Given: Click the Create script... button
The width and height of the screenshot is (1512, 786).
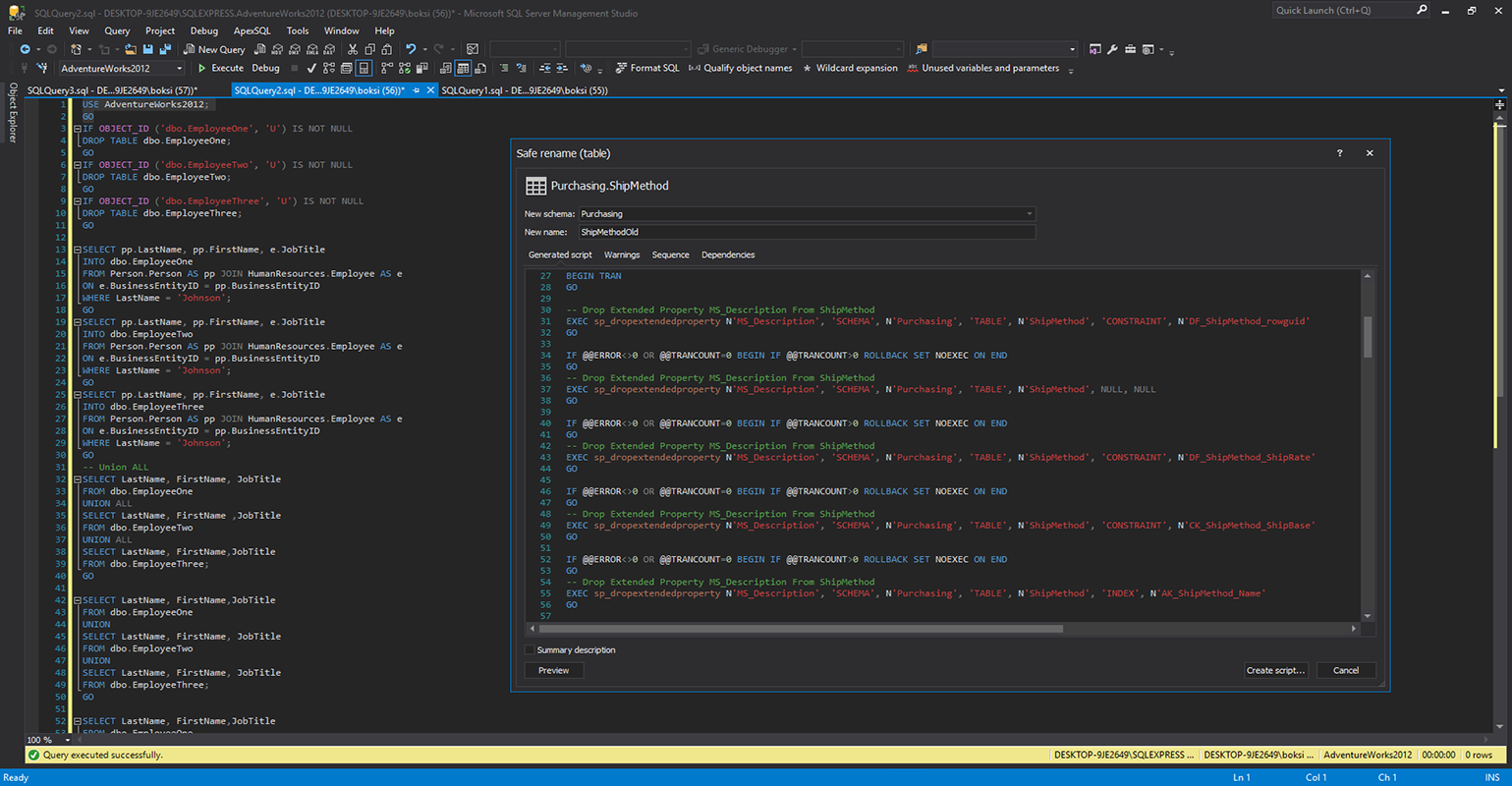Looking at the screenshot, I should pos(1274,670).
